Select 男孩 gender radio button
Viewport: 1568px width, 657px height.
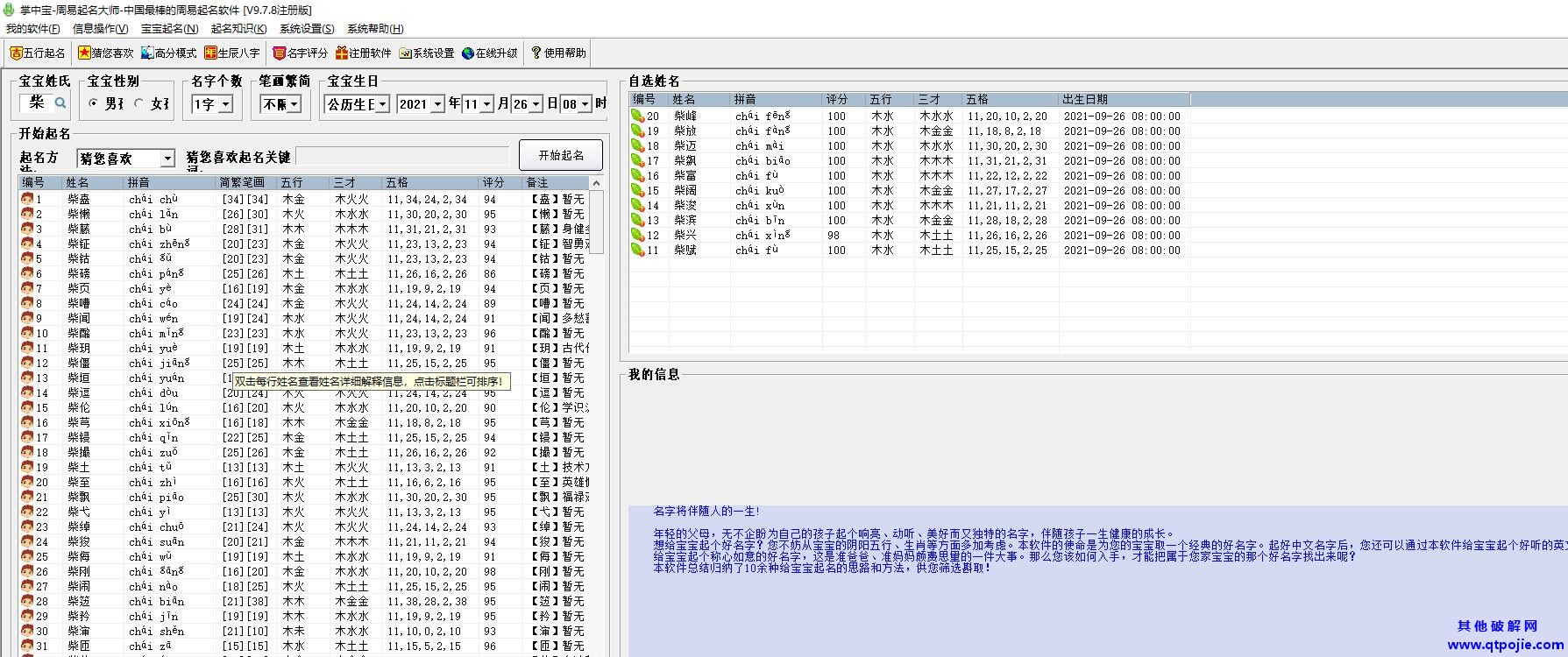tap(94, 103)
